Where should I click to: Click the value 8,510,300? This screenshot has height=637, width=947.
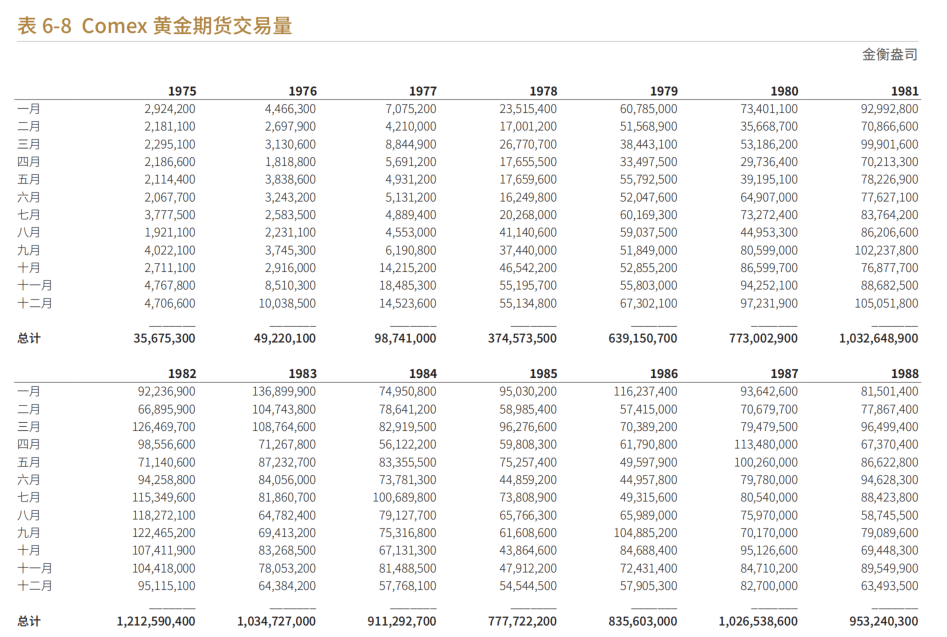coord(290,285)
